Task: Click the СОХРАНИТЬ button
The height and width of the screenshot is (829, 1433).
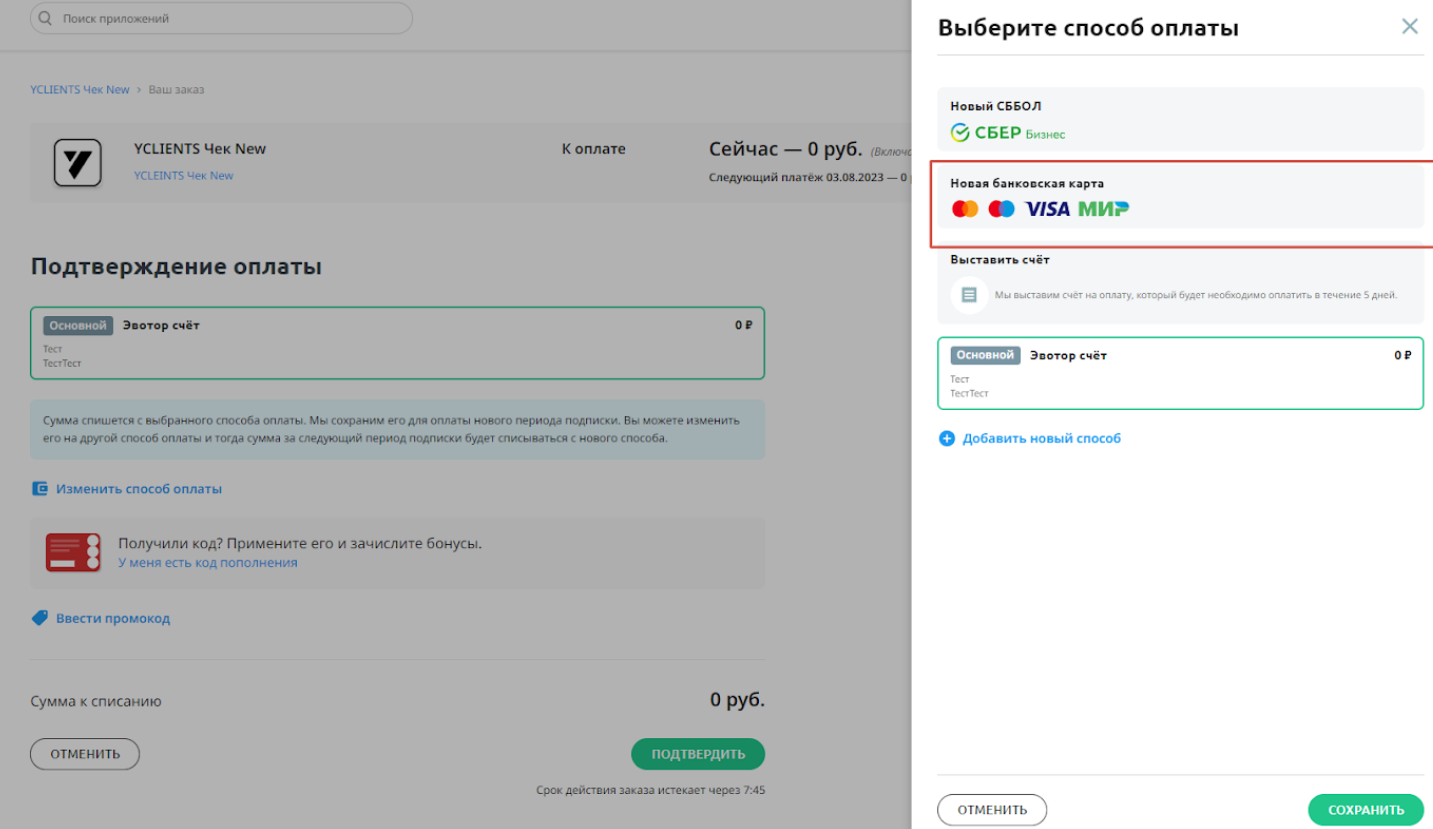Action: [1366, 810]
